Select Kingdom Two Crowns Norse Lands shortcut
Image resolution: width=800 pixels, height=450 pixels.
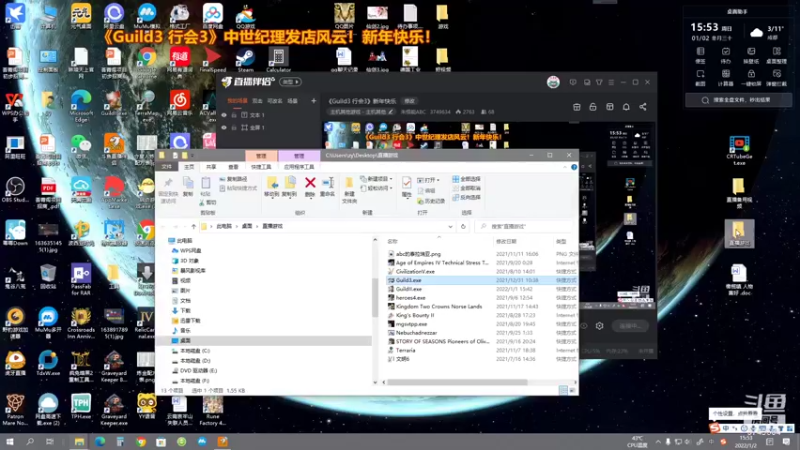[438, 307]
